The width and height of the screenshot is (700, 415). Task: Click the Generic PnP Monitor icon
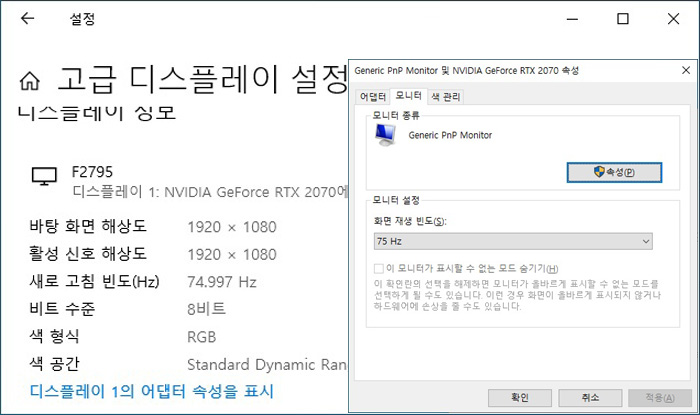click(385, 135)
